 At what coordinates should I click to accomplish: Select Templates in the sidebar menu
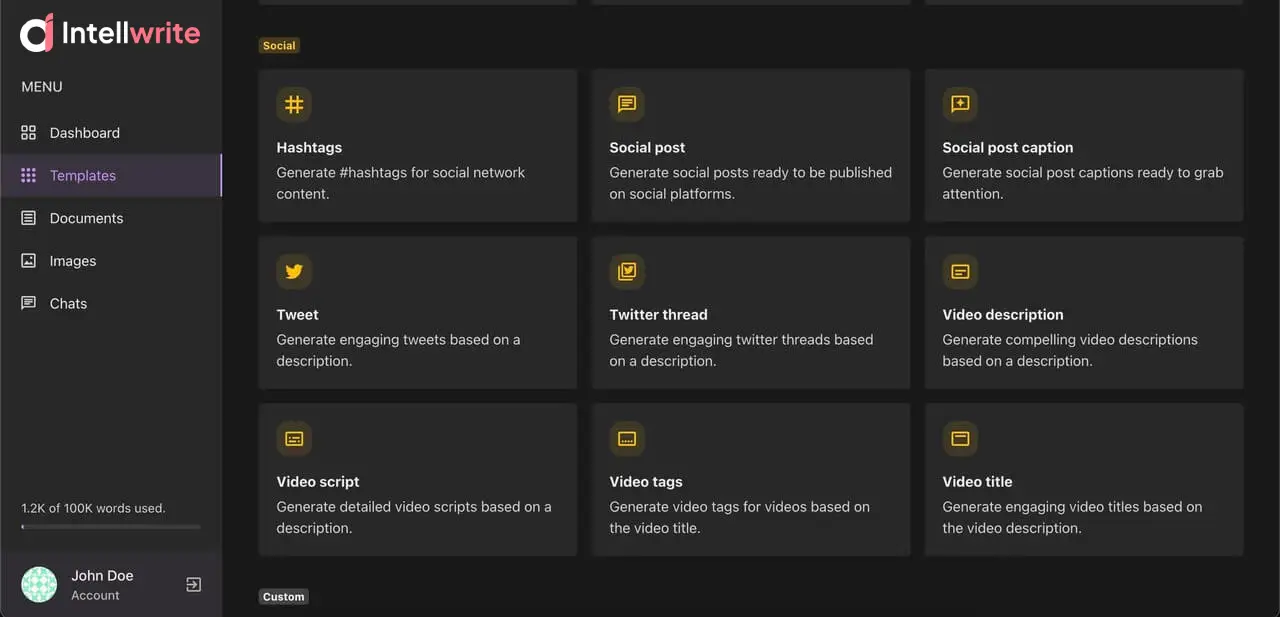83,176
